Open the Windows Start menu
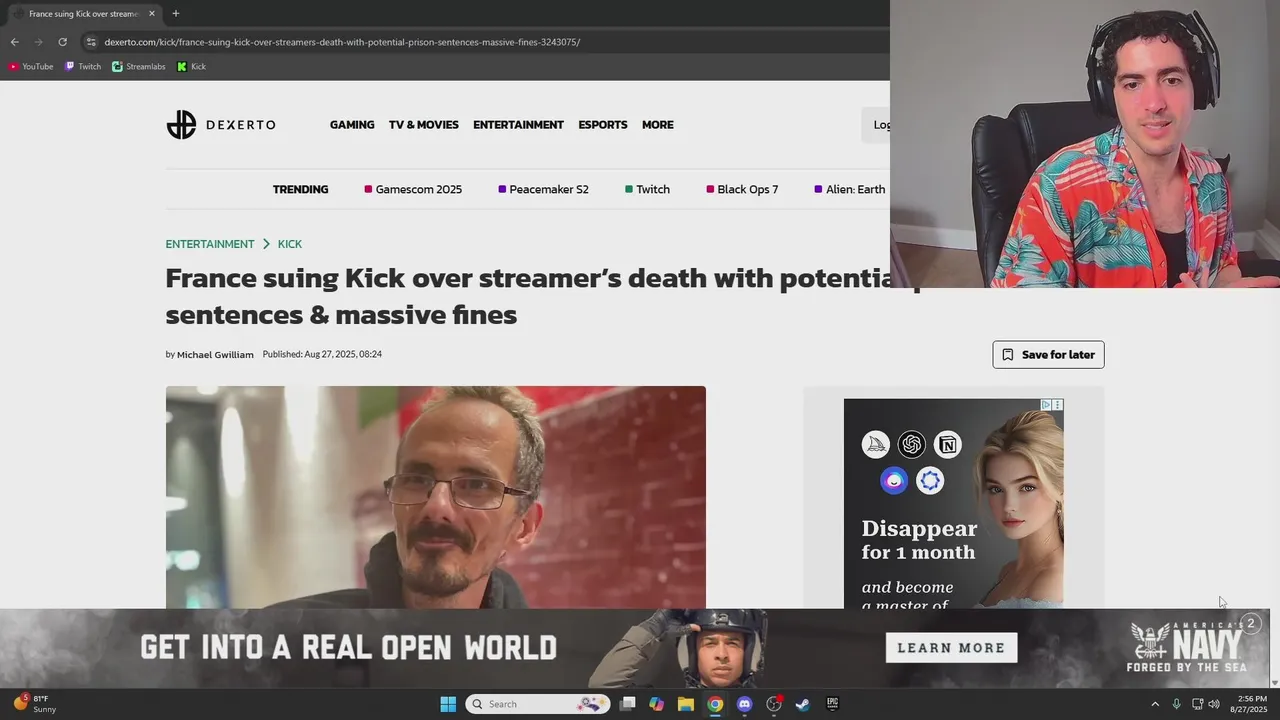 click(448, 704)
